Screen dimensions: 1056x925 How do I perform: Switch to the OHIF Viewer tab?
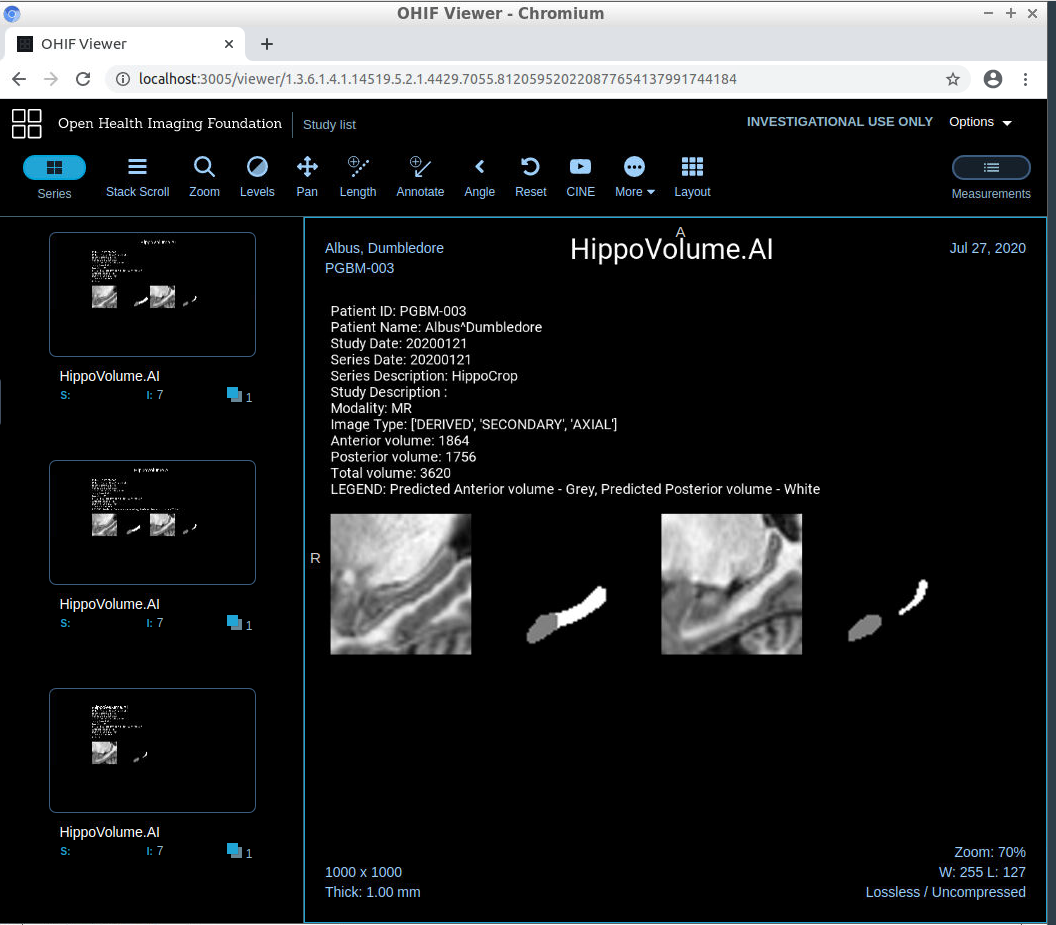[125, 44]
